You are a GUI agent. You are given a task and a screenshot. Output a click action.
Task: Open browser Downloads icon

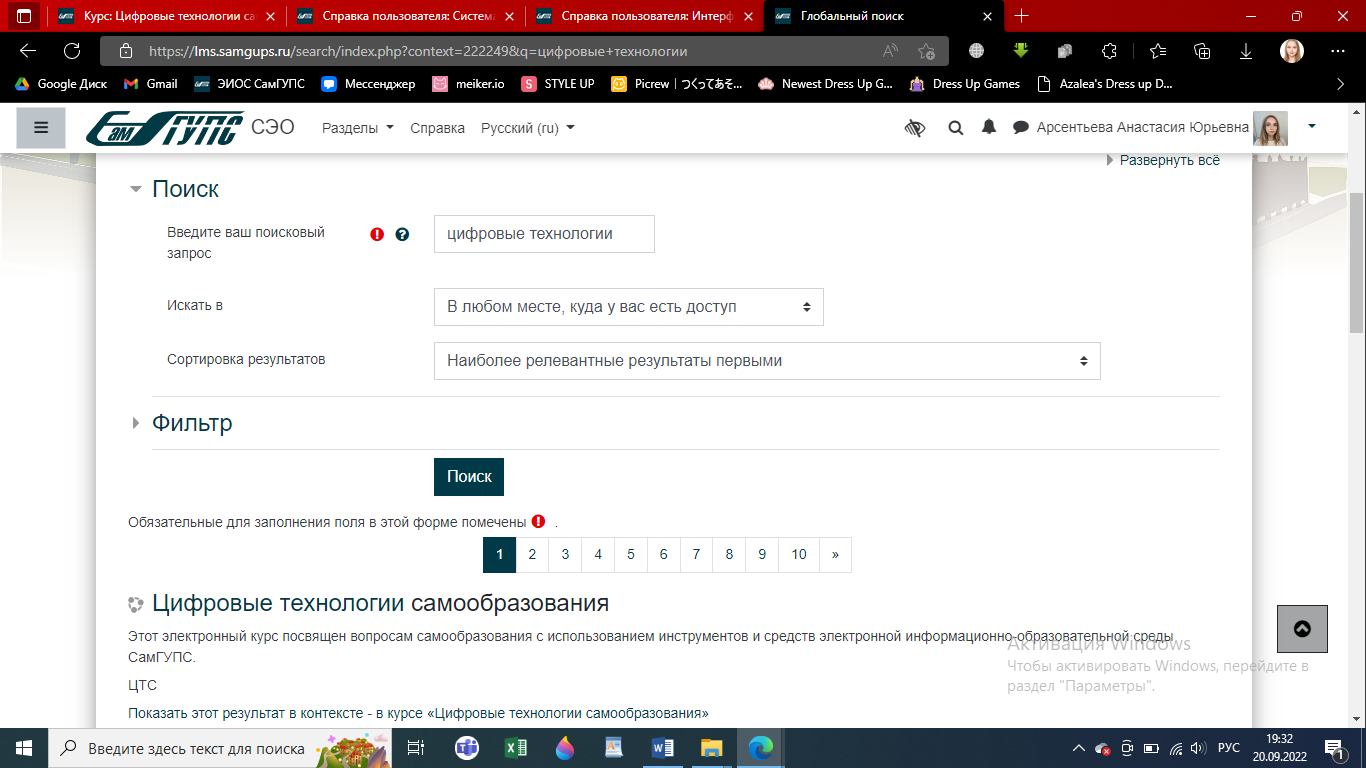click(1246, 51)
